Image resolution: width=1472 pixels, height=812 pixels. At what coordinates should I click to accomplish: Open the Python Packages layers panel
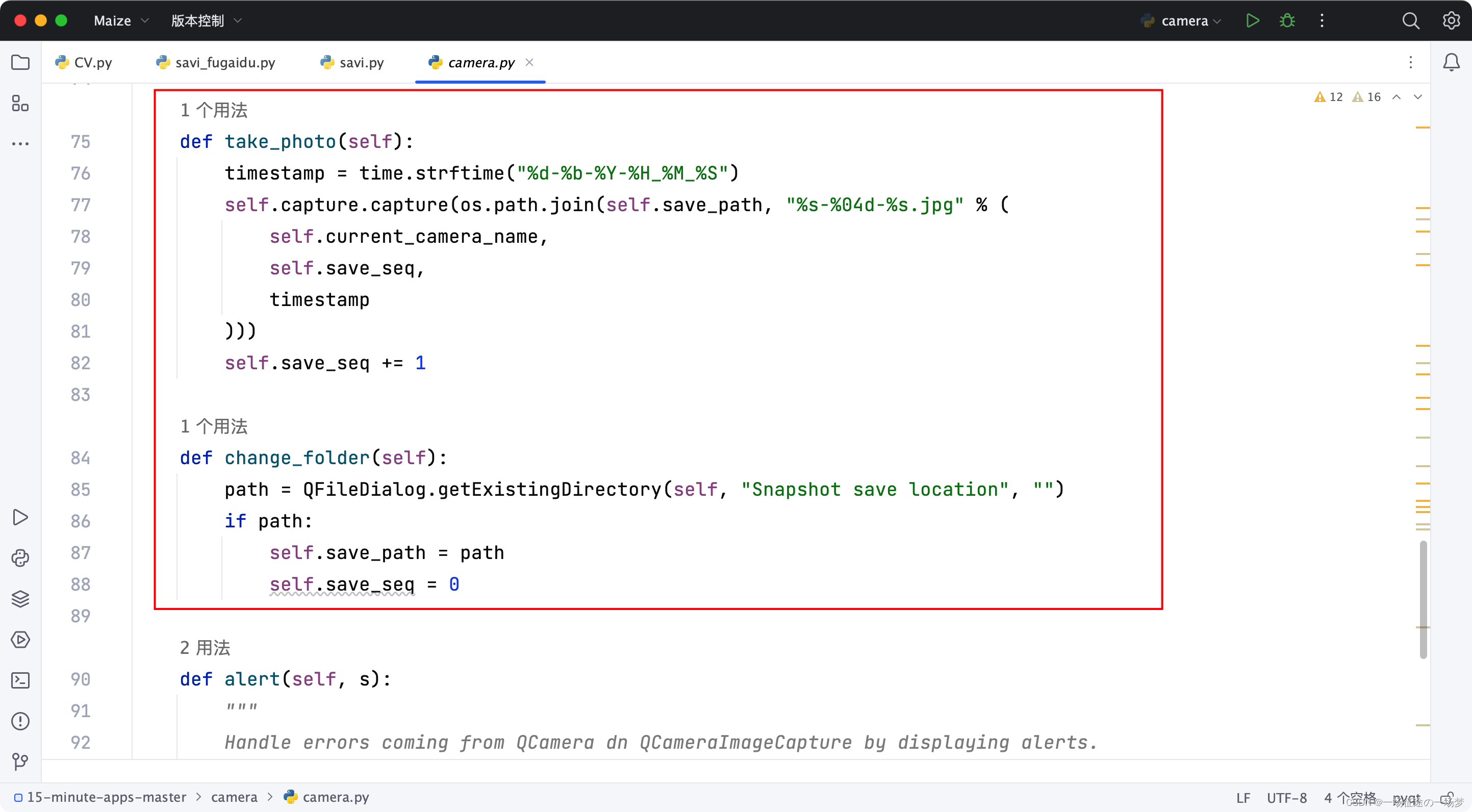[x=20, y=598]
